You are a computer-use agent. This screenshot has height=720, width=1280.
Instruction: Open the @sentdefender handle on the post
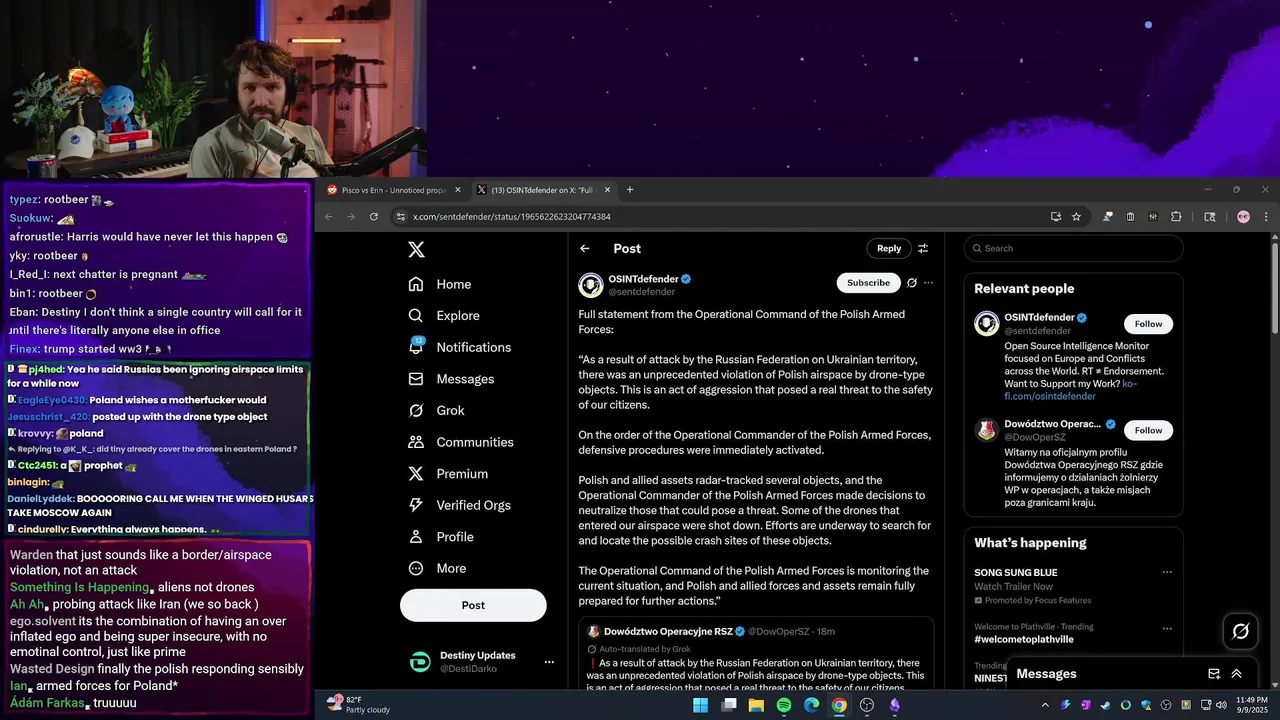coord(641,292)
